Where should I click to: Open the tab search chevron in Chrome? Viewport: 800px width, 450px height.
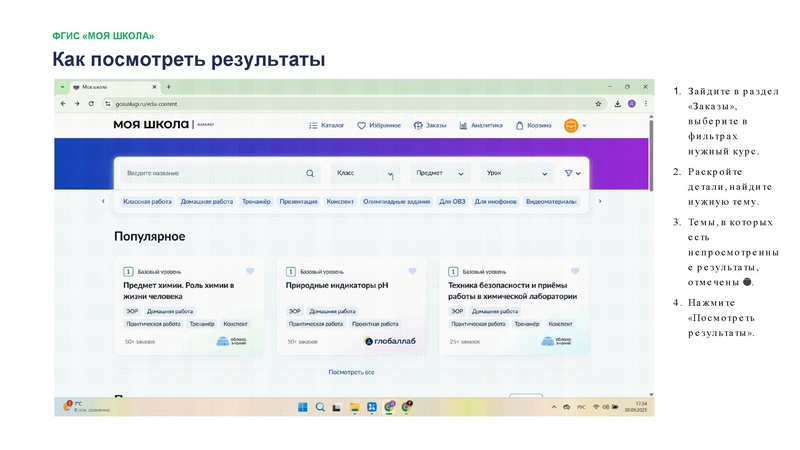click(x=62, y=87)
